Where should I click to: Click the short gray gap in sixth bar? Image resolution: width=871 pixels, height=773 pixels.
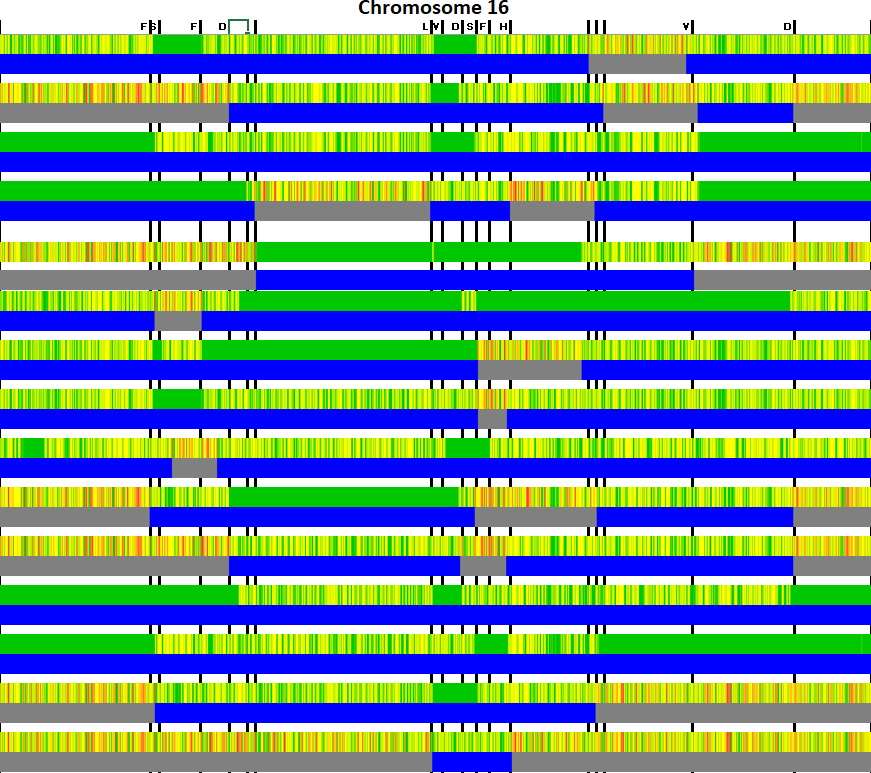click(178, 321)
